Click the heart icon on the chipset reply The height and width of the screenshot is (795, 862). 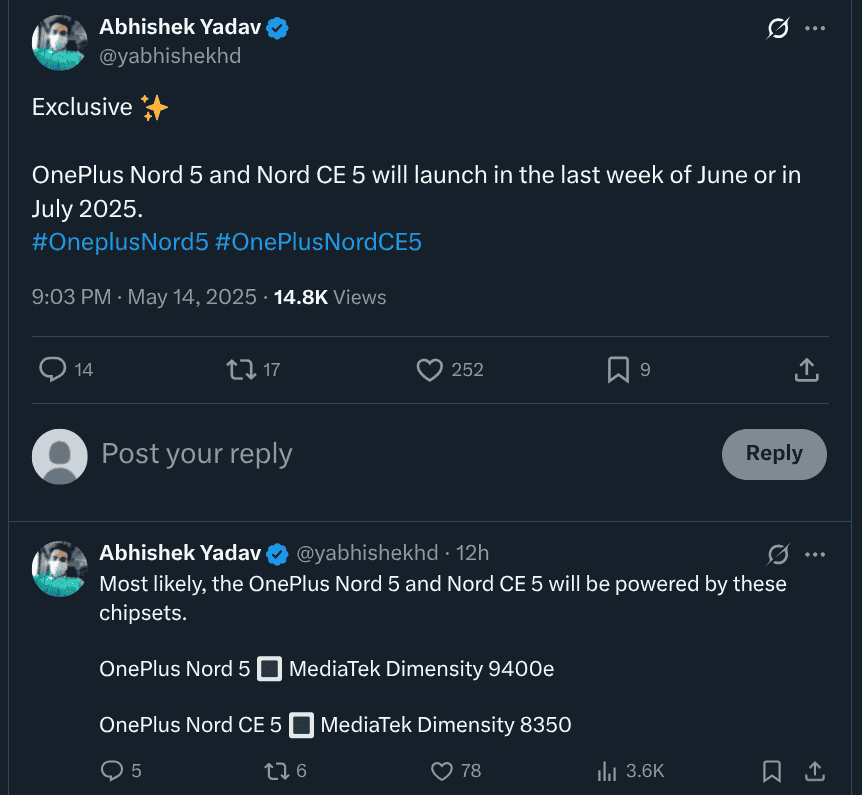tap(441, 771)
